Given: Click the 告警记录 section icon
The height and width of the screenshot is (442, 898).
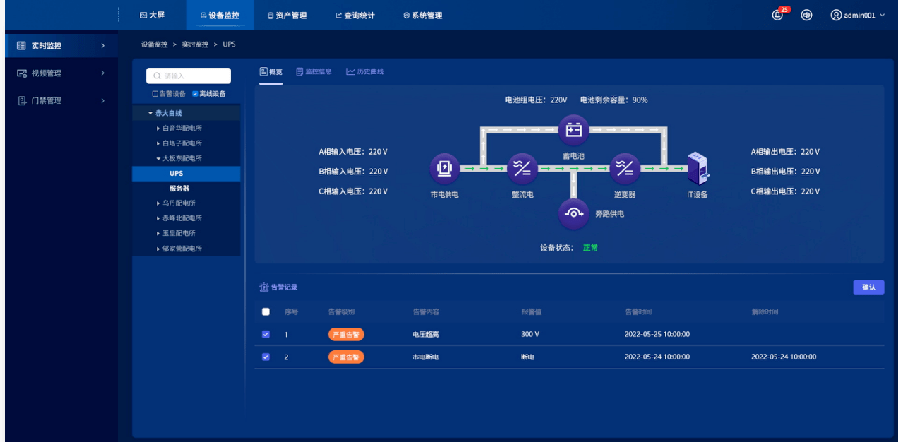Looking at the screenshot, I should [x=264, y=287].
